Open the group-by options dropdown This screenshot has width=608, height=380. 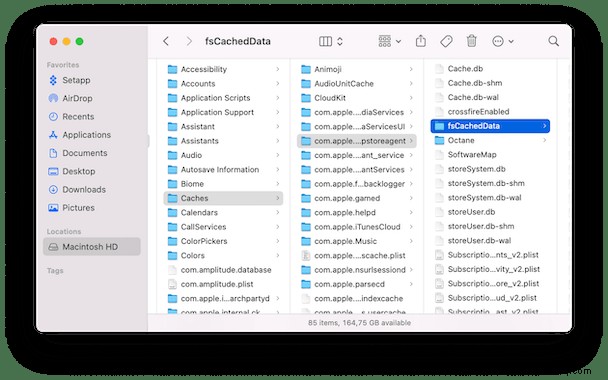[x=390, y=41]
